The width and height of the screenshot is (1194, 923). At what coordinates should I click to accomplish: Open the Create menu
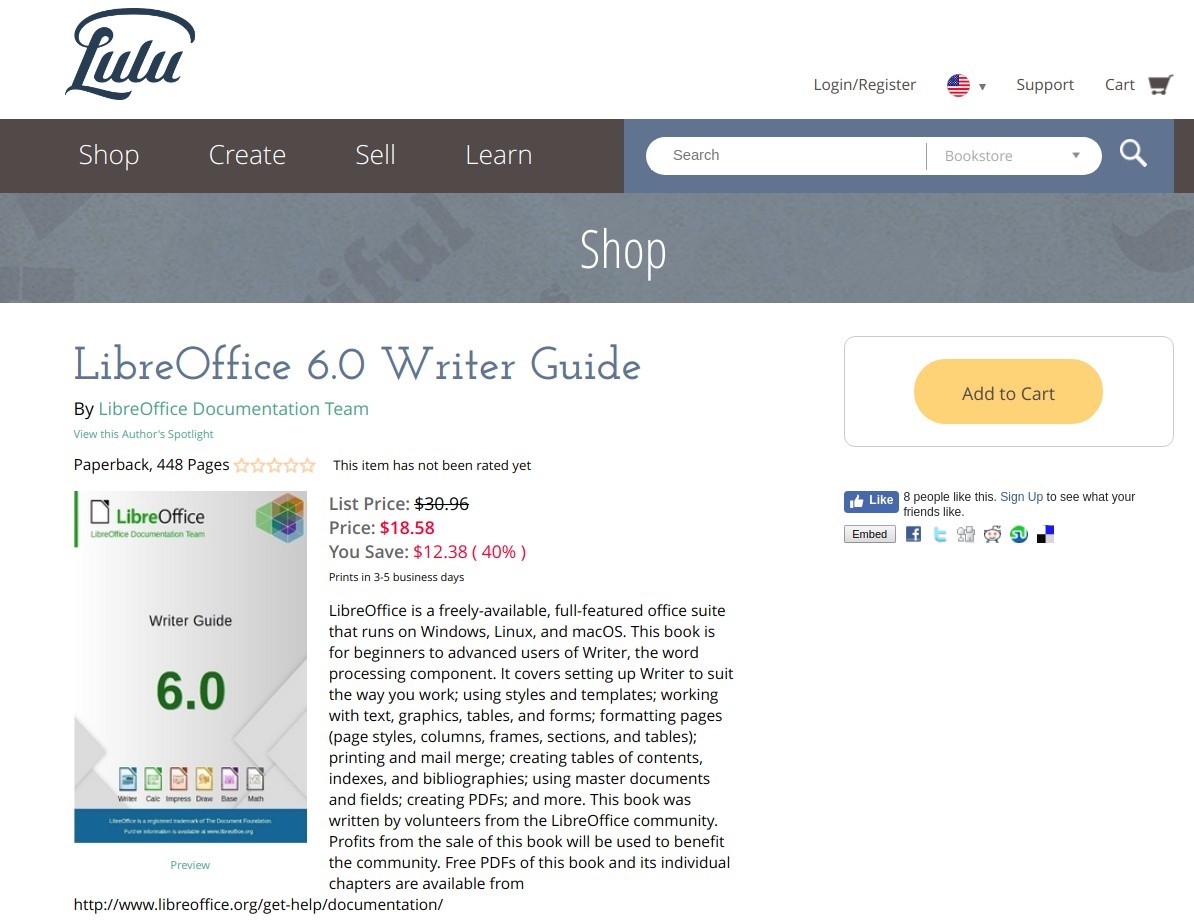[247, 155]
